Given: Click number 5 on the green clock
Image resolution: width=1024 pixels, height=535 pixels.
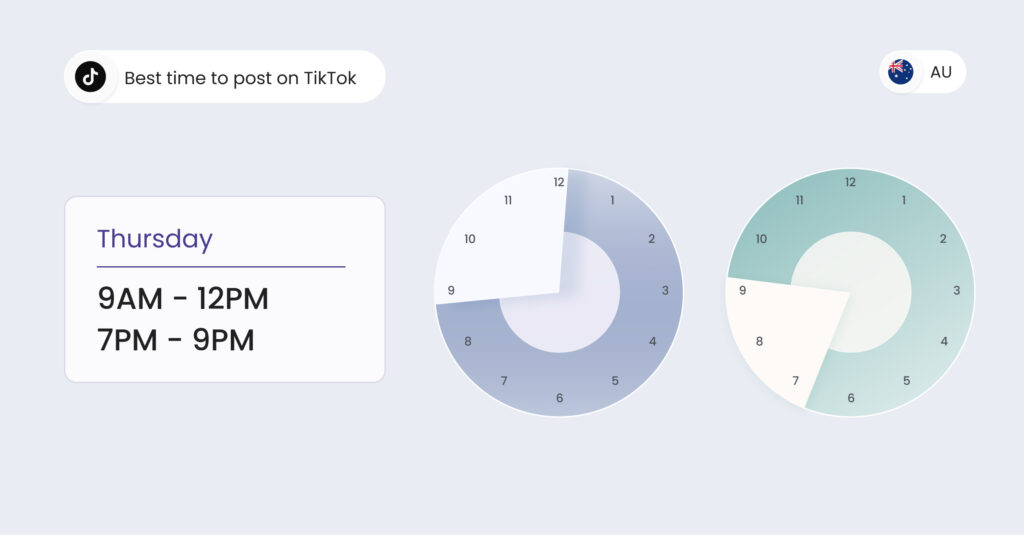Looking at the screenshot, I should pos(907,381).
